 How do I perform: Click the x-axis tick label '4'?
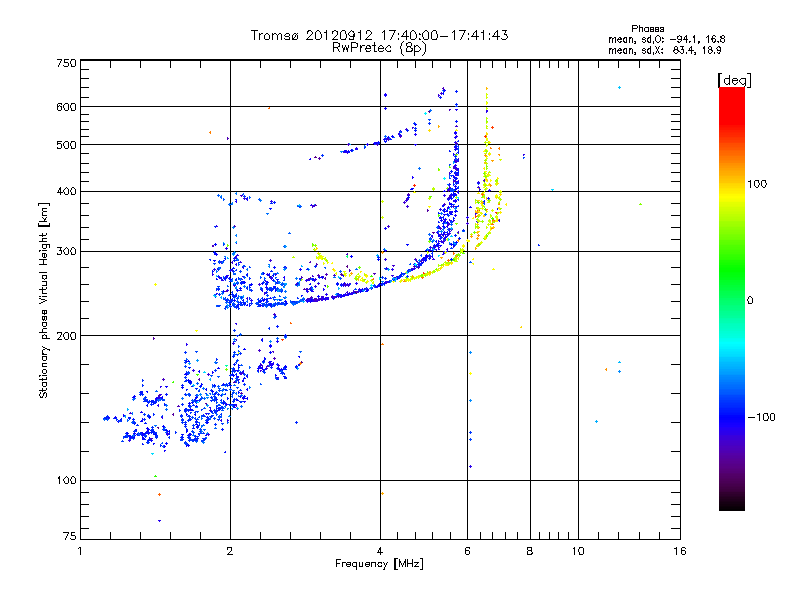tap(380, 551)
